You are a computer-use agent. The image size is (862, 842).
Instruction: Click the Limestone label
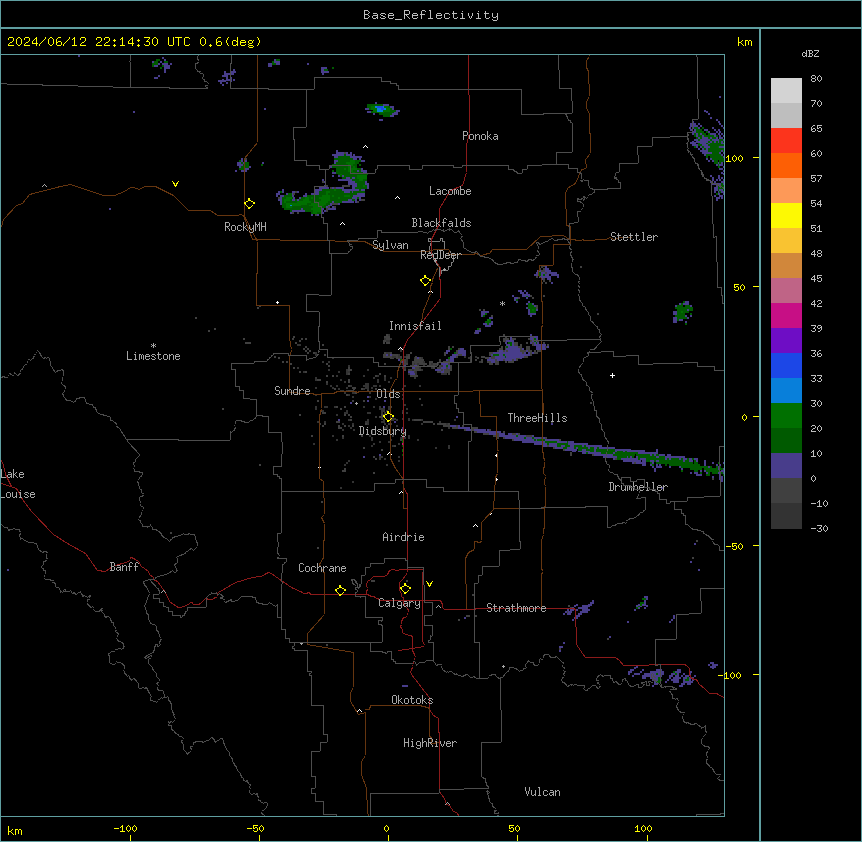point(153,356)
